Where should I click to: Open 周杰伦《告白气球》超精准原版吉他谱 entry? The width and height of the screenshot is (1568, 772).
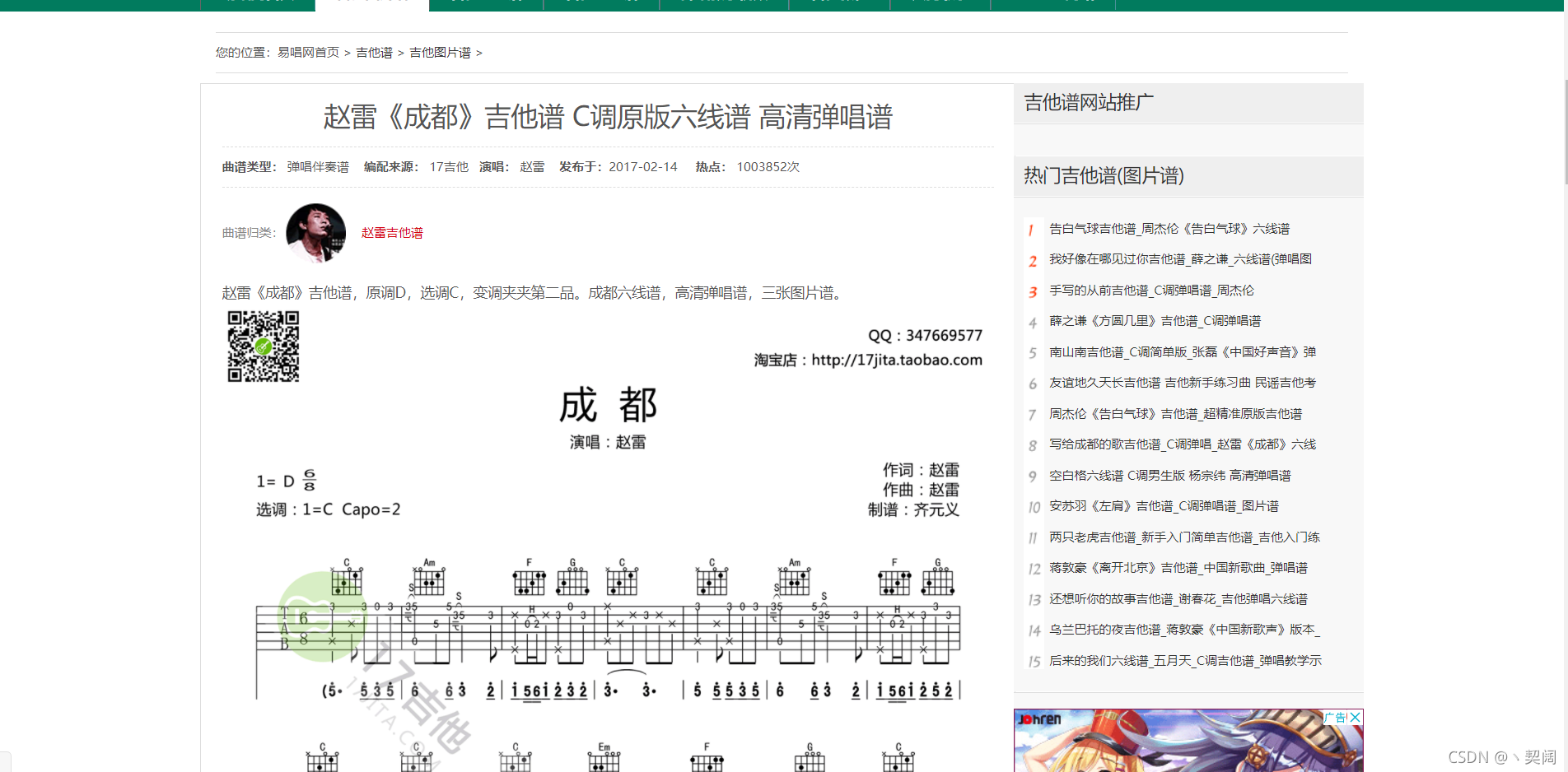click(x=1176, y=414)
